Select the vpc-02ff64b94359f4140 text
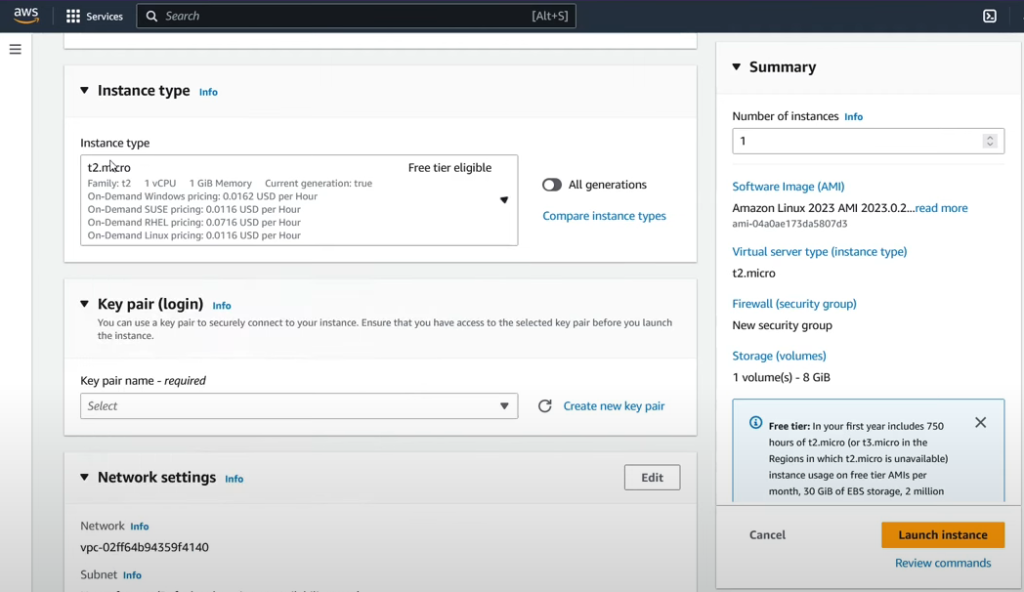This screenshot has width=1024, height=592. 144,548
